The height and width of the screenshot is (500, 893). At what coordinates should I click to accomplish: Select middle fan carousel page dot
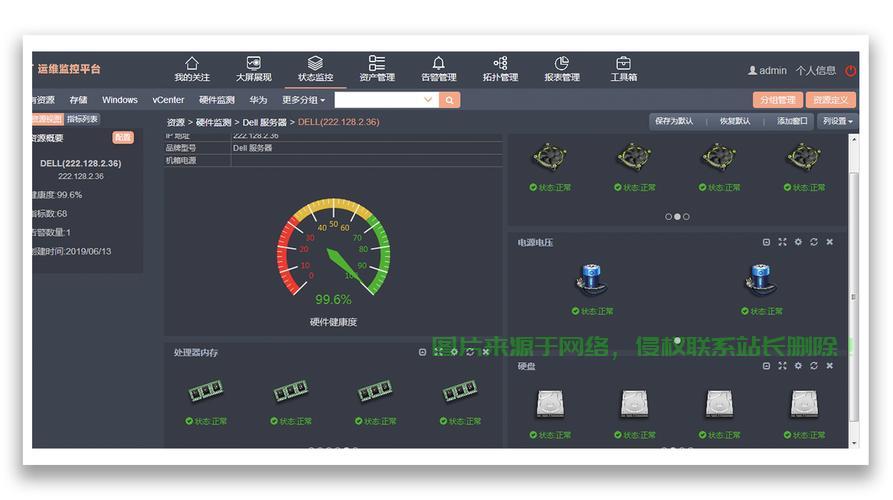(x=677, y=217)
